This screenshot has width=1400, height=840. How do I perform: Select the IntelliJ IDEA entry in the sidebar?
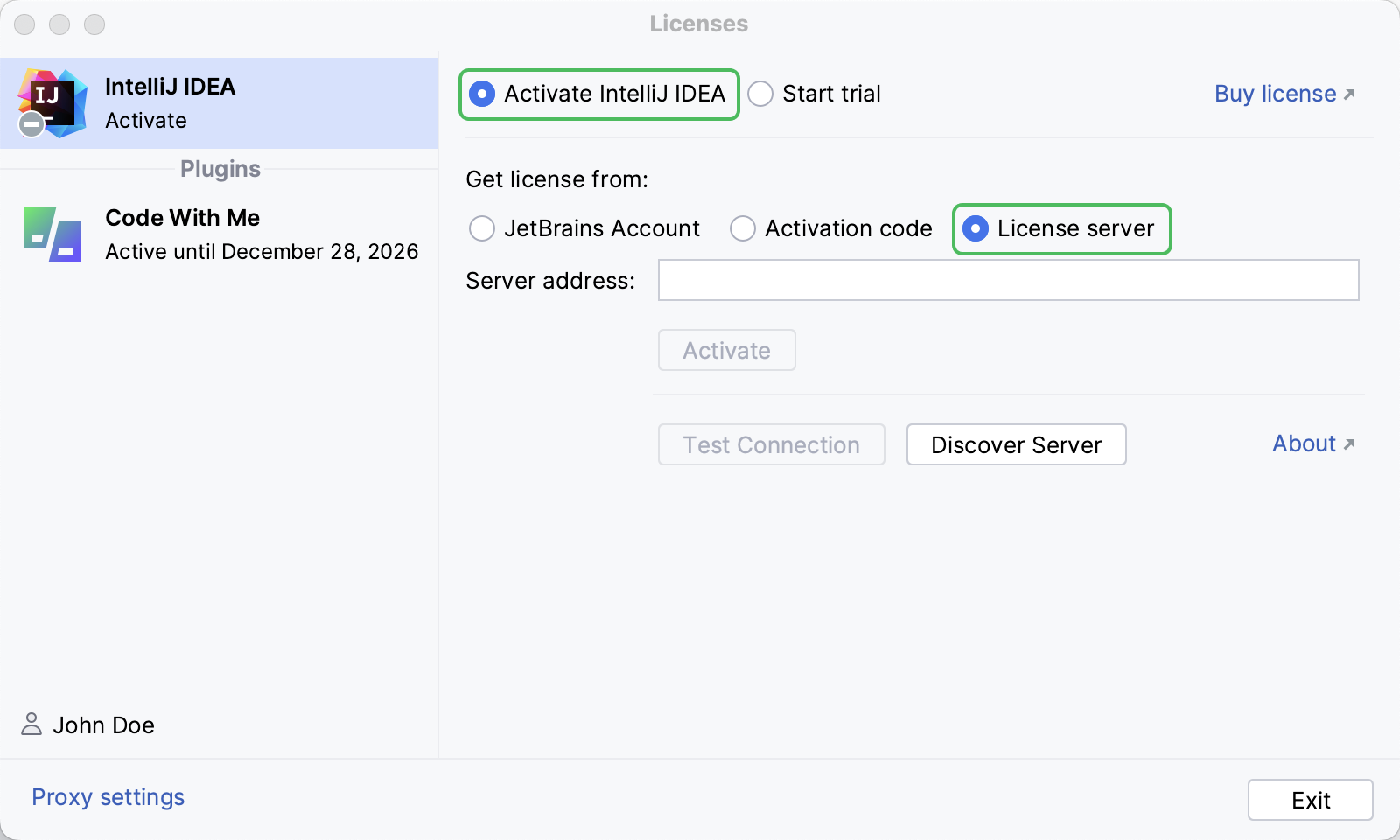[219, 102]
